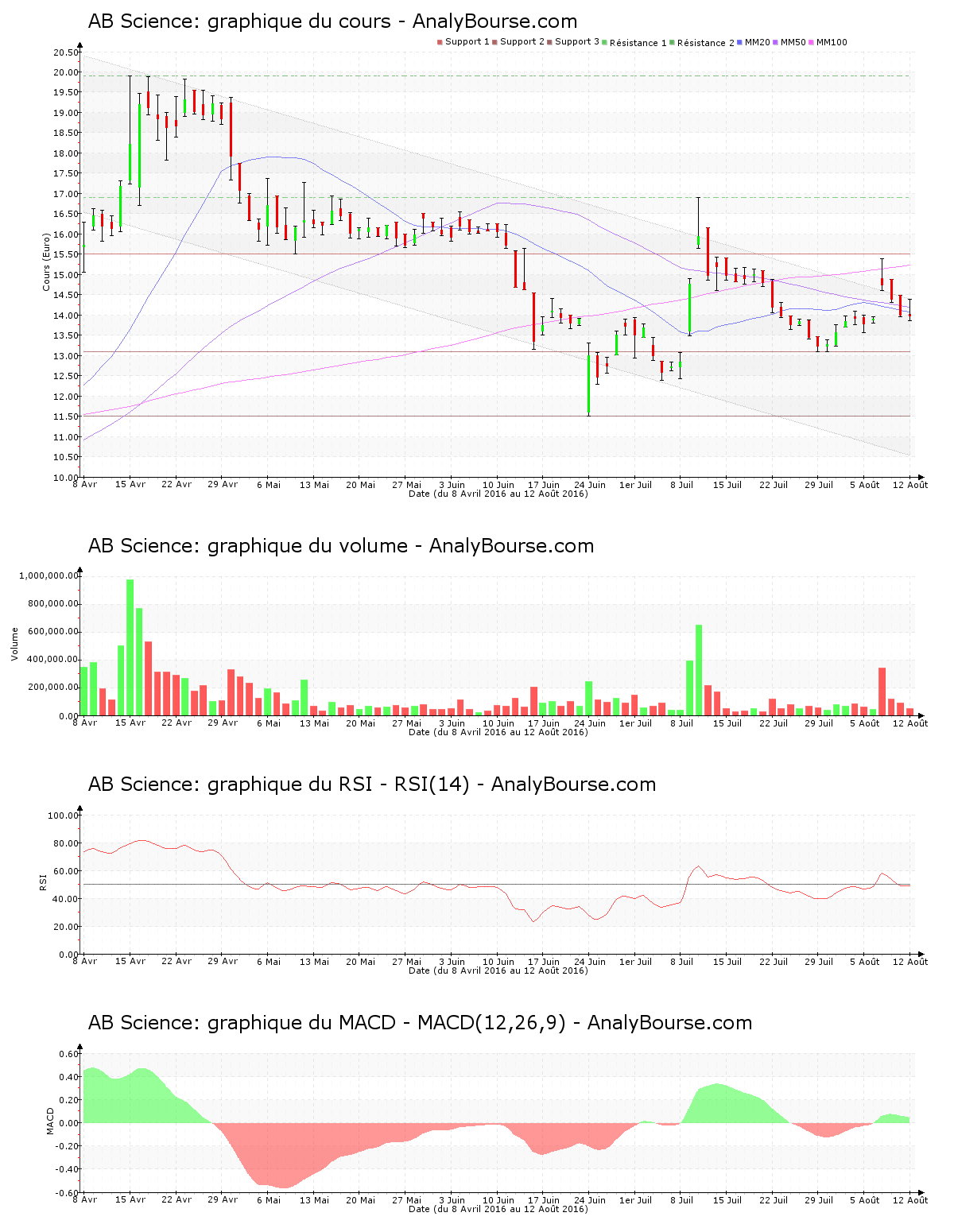
Task: Click the 'graphique du cours' chart title
Action: [333, 21]
